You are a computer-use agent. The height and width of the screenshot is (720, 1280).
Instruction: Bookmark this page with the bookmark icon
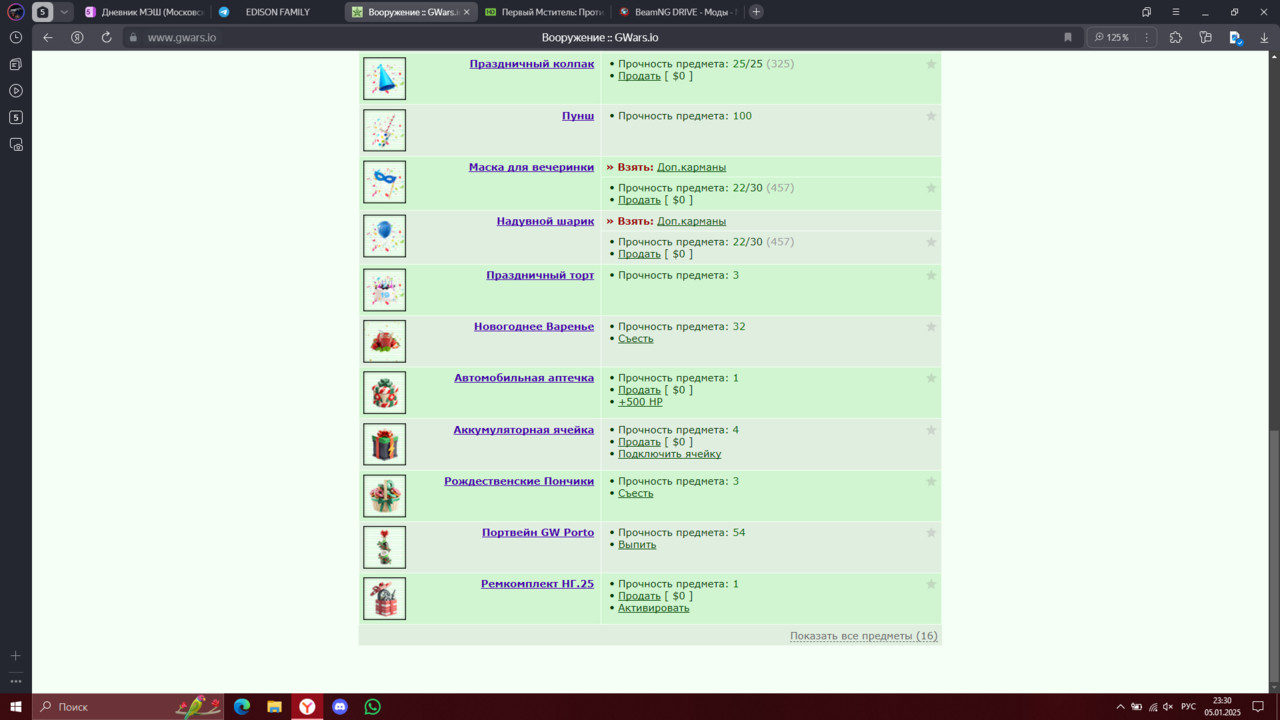(x=1068, y=37)
